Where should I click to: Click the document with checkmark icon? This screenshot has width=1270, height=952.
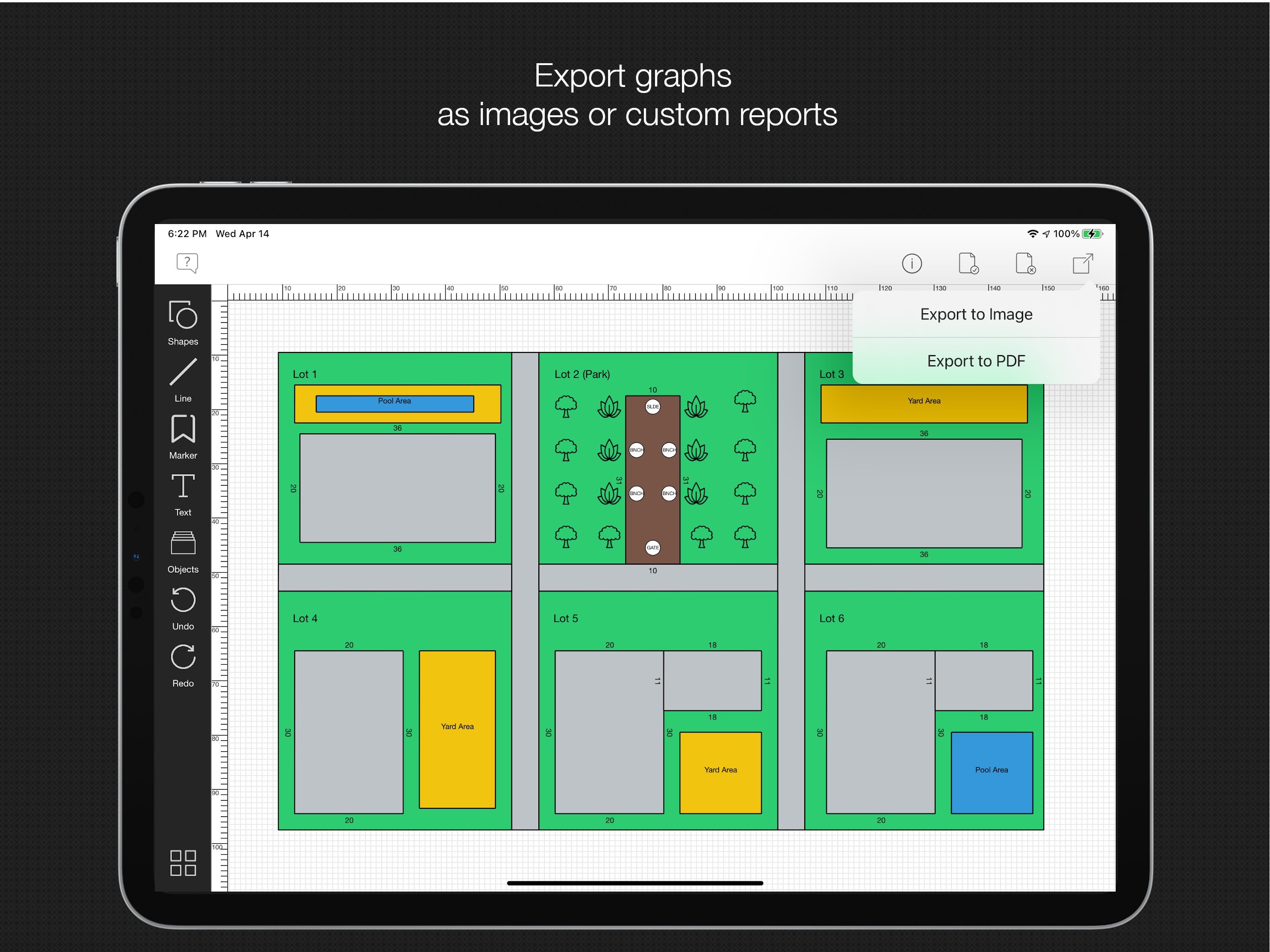969,264
